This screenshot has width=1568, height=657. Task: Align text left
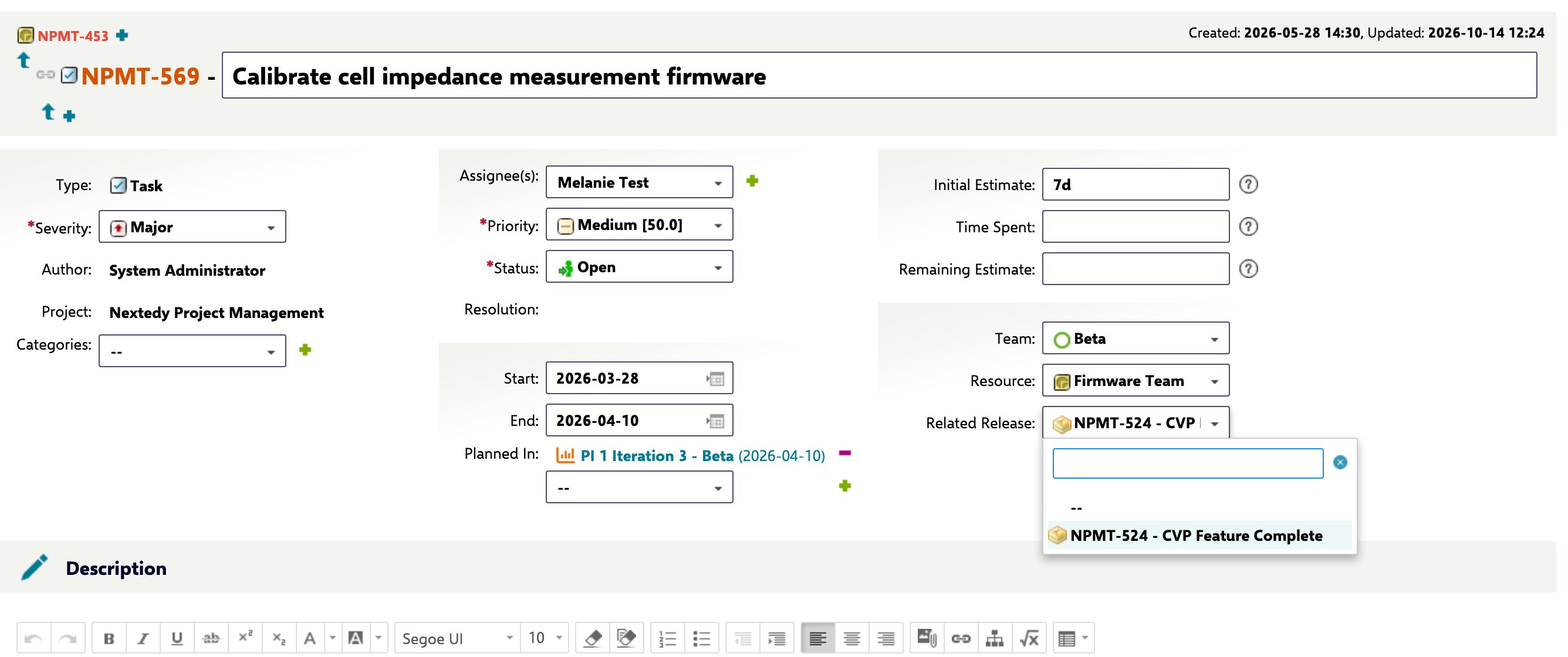point(818,638)
